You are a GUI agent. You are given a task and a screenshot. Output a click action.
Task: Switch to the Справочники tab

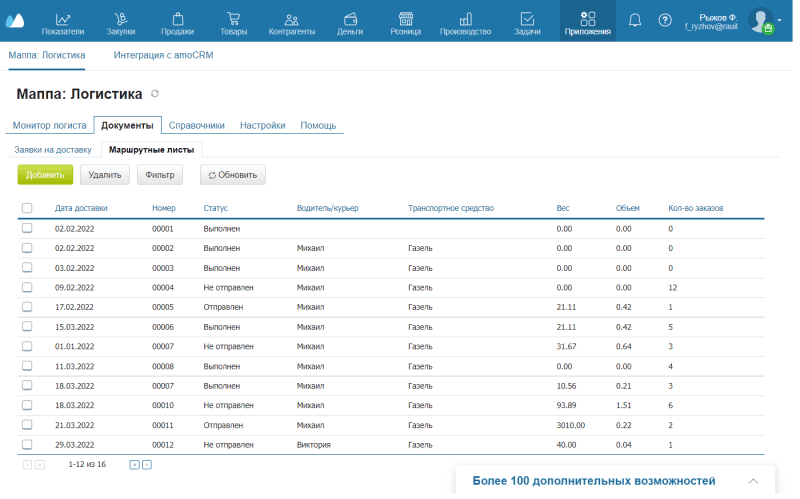point(196,126)
